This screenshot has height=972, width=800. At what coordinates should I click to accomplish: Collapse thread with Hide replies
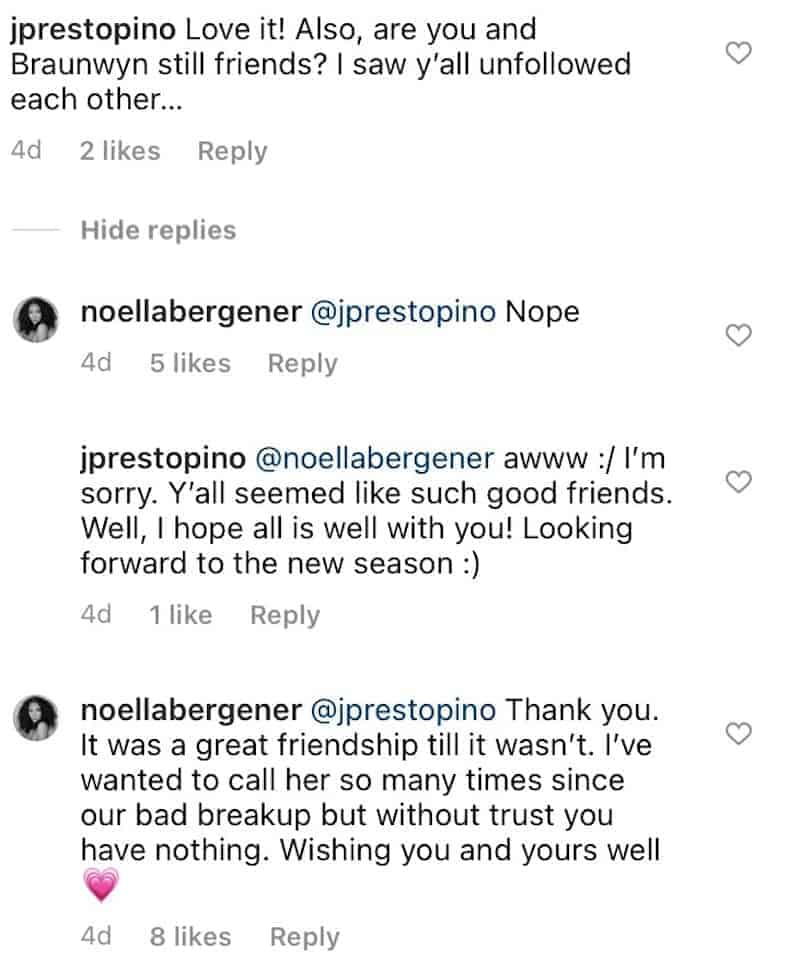[x=158, y=230]
